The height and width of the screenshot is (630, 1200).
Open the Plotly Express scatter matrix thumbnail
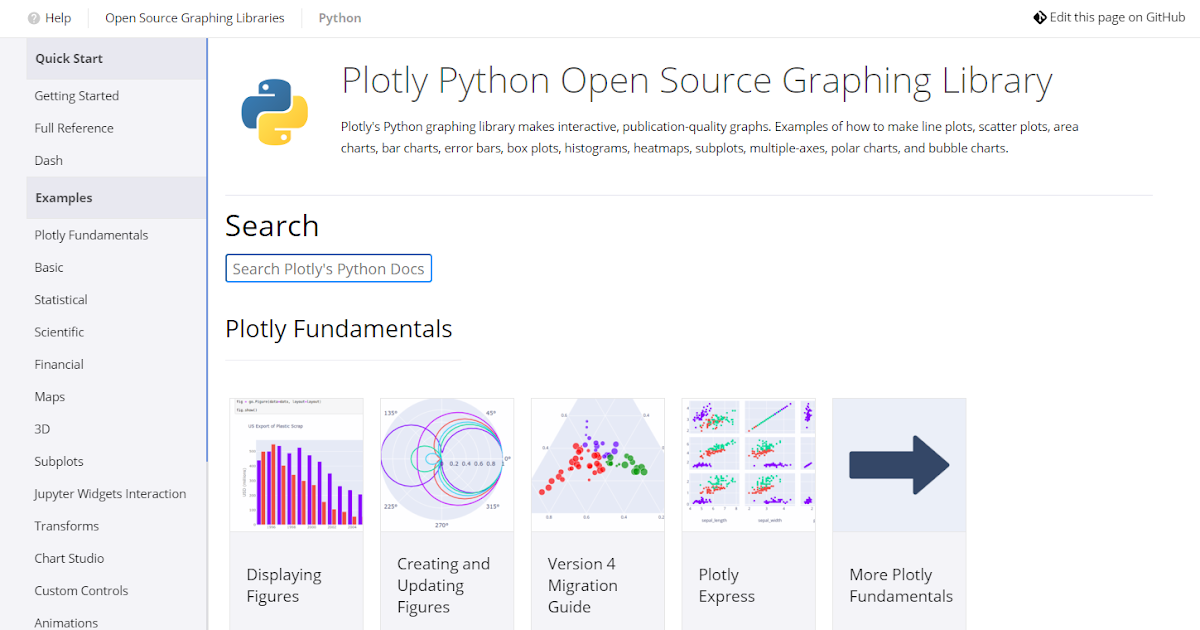(748, 465)
